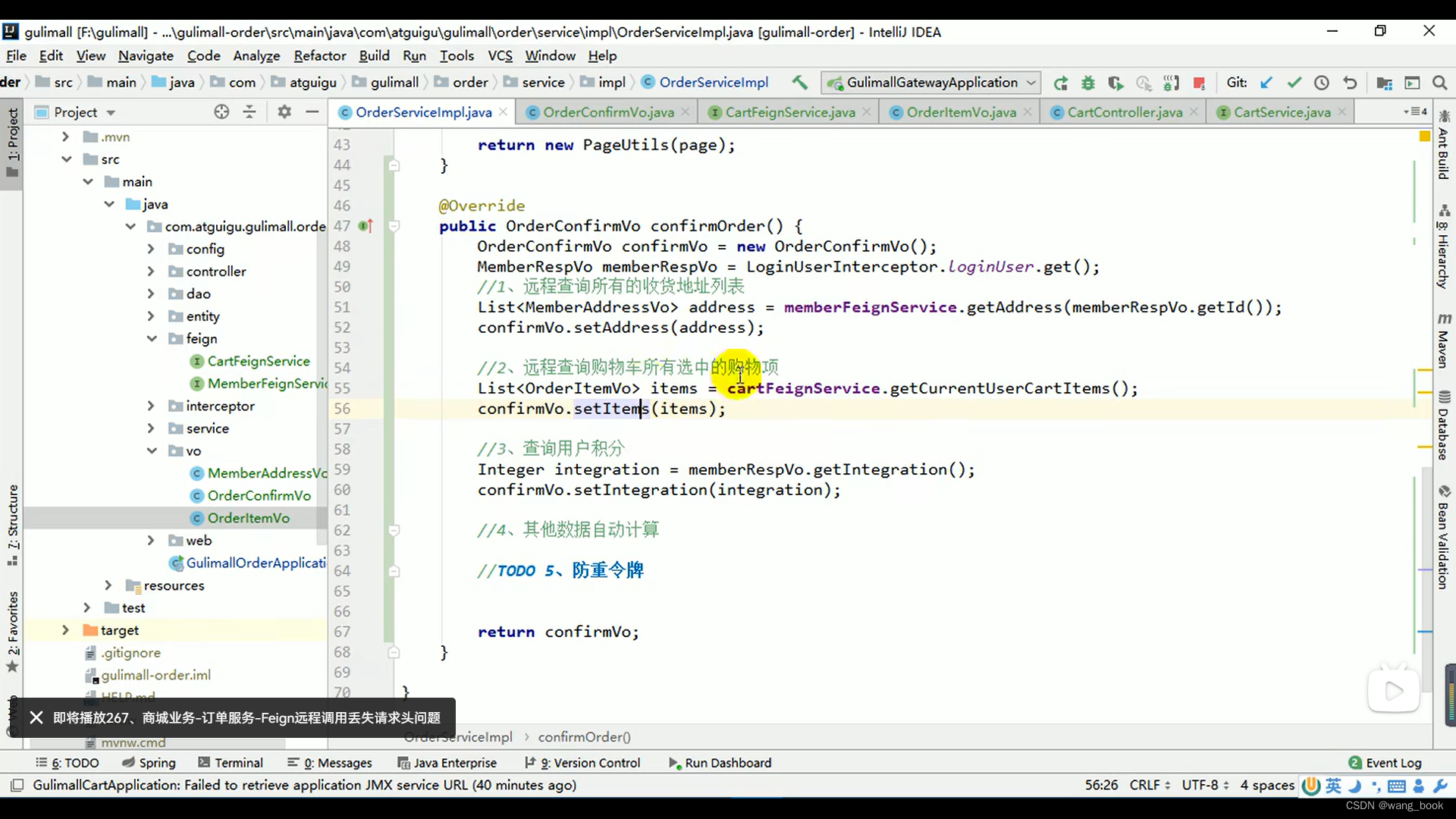
Task: Change file encoding UTF-8 in status bar
Action: (x=1205, y=785)
